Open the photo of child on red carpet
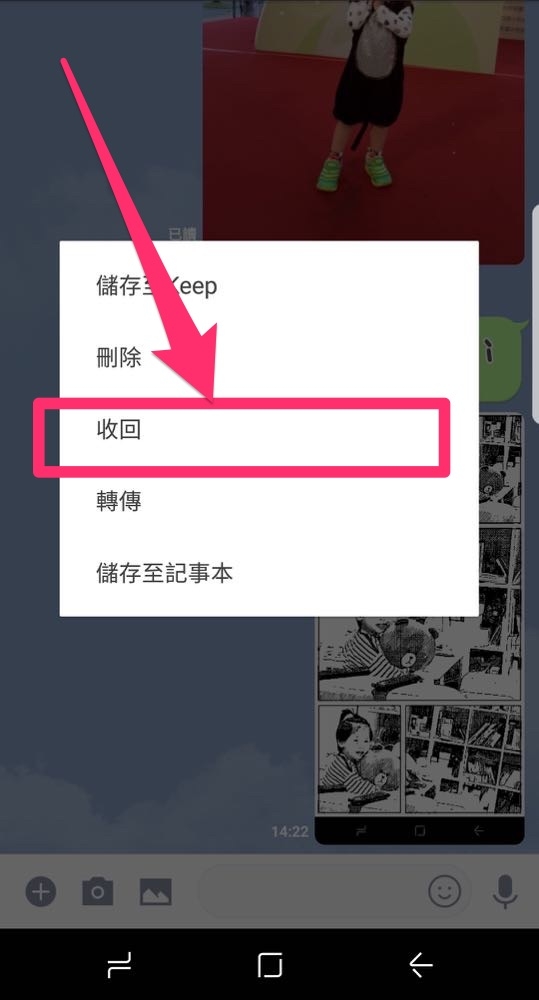The width and height of the screenshot is (539, 1000). pos(364,128)
